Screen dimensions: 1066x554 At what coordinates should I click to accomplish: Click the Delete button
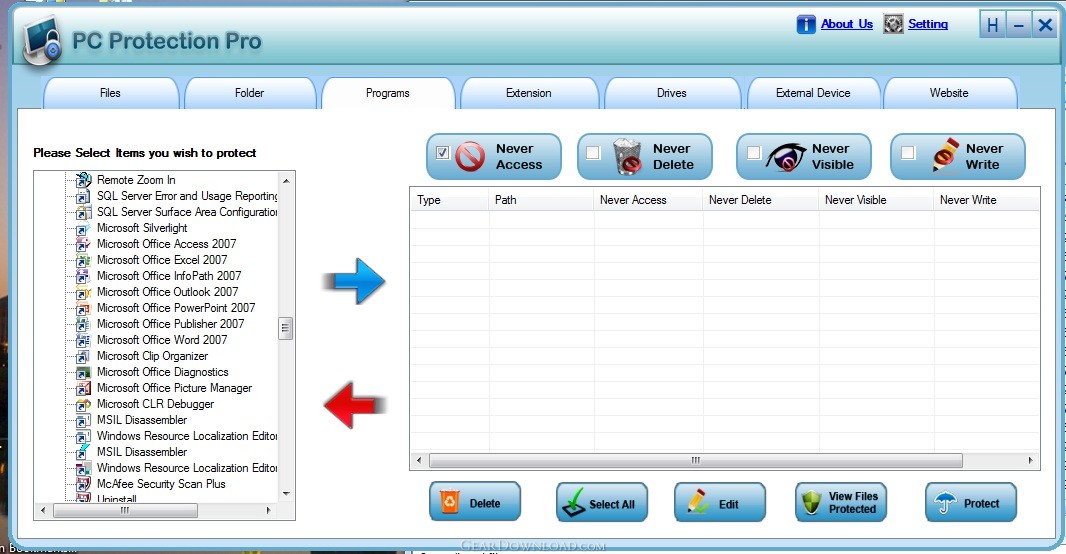point(475,502)
